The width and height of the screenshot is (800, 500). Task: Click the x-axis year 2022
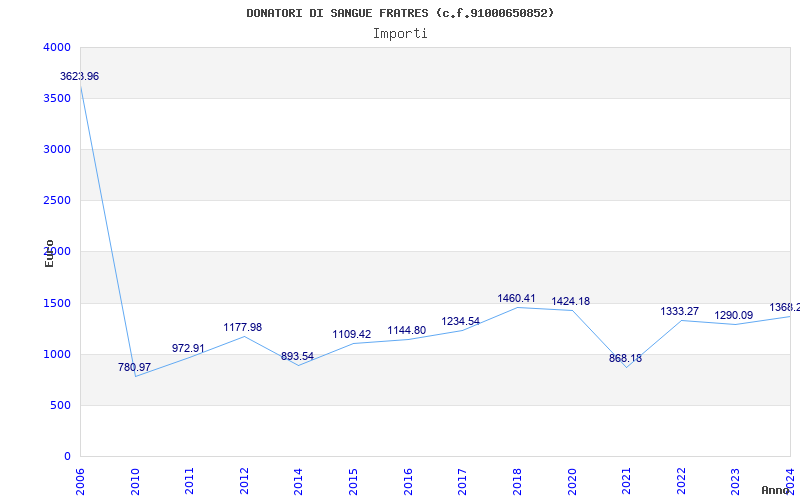681,482
